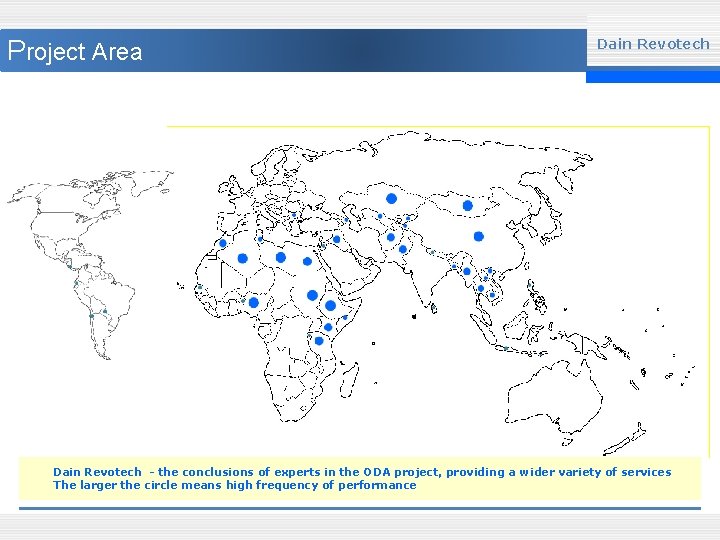The width and height of the screenshot is (720, 540).
Task: Click the large blue circle over Kazakhstan
Action: click(x=391, y=199)
